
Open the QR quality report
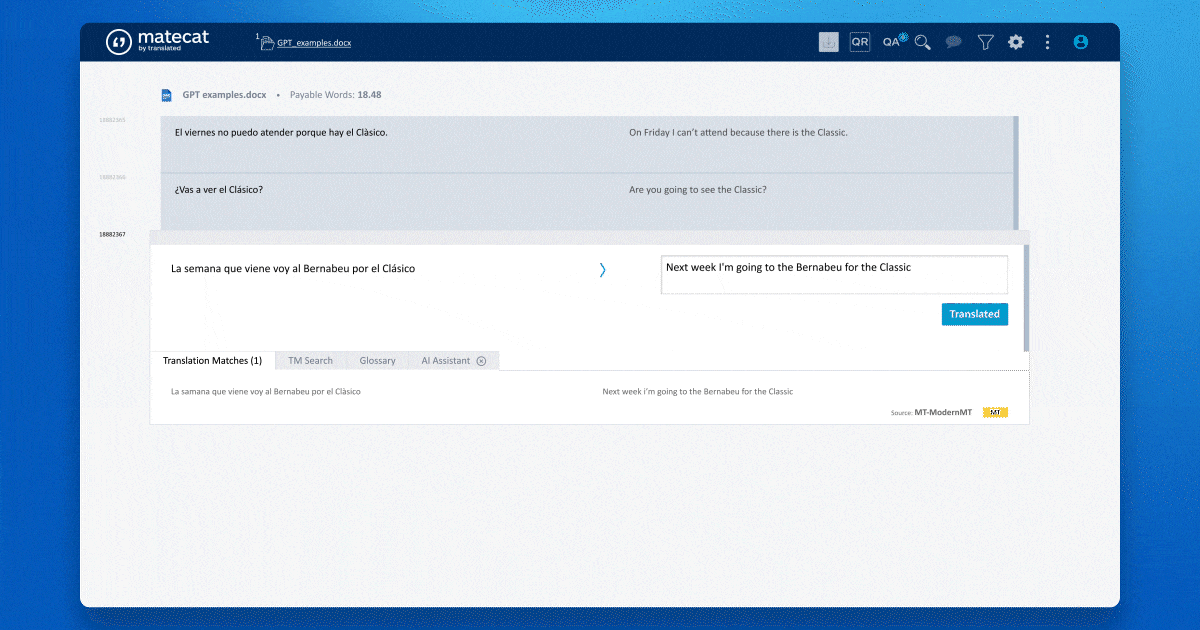(x=859, y=42)
